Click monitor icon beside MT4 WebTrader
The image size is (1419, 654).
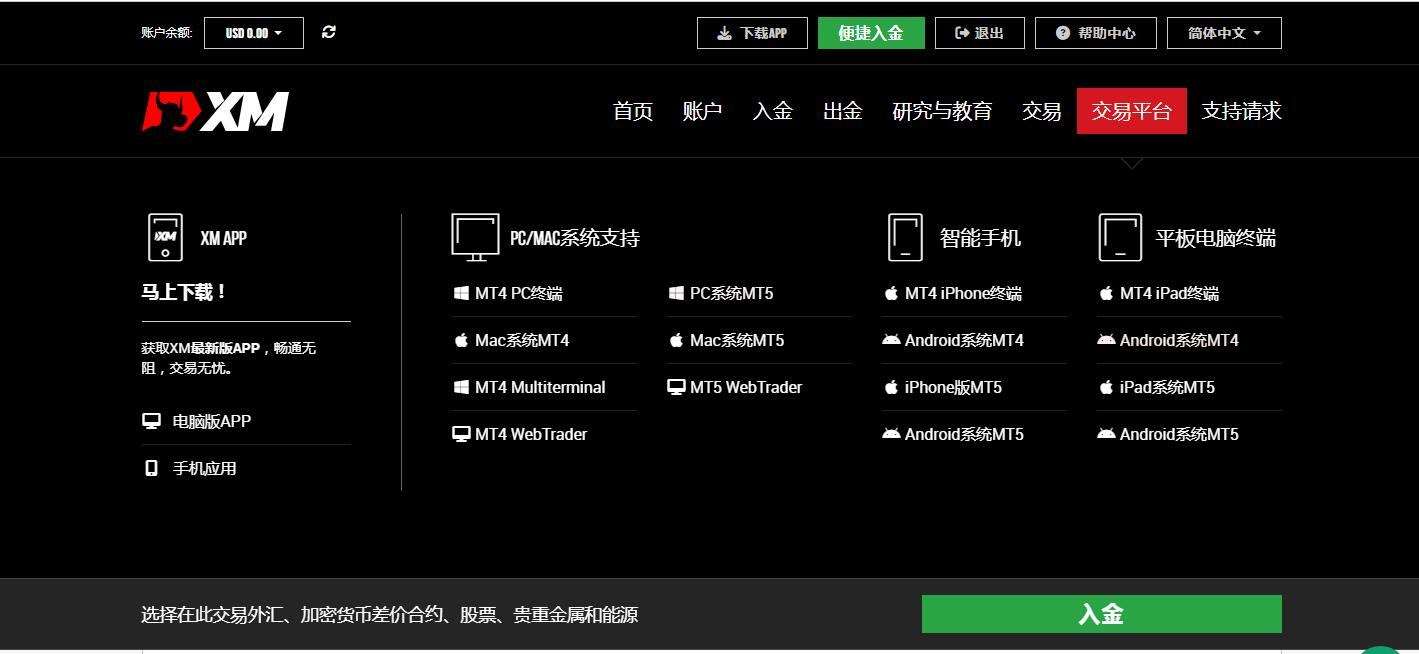(461, 434)
